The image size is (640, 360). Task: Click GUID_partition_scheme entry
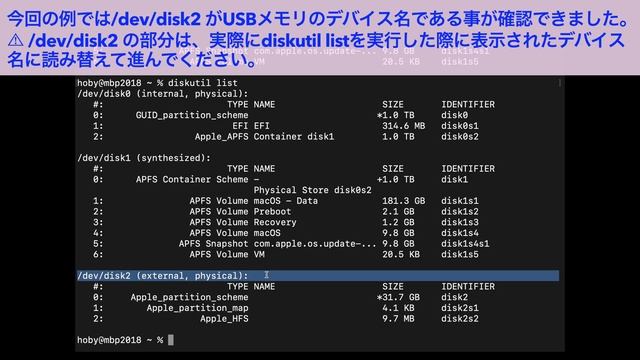click(192, 115)
